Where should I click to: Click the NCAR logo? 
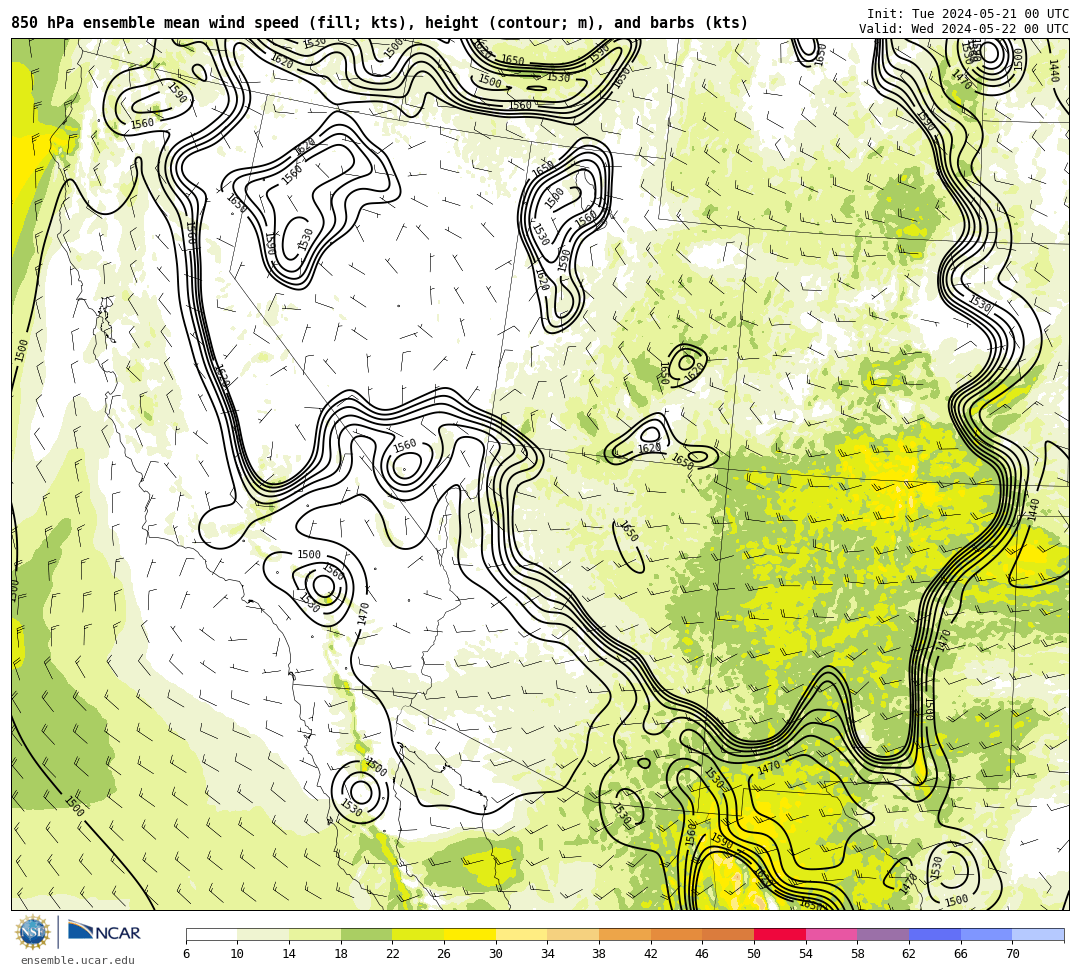coord(104,932)
